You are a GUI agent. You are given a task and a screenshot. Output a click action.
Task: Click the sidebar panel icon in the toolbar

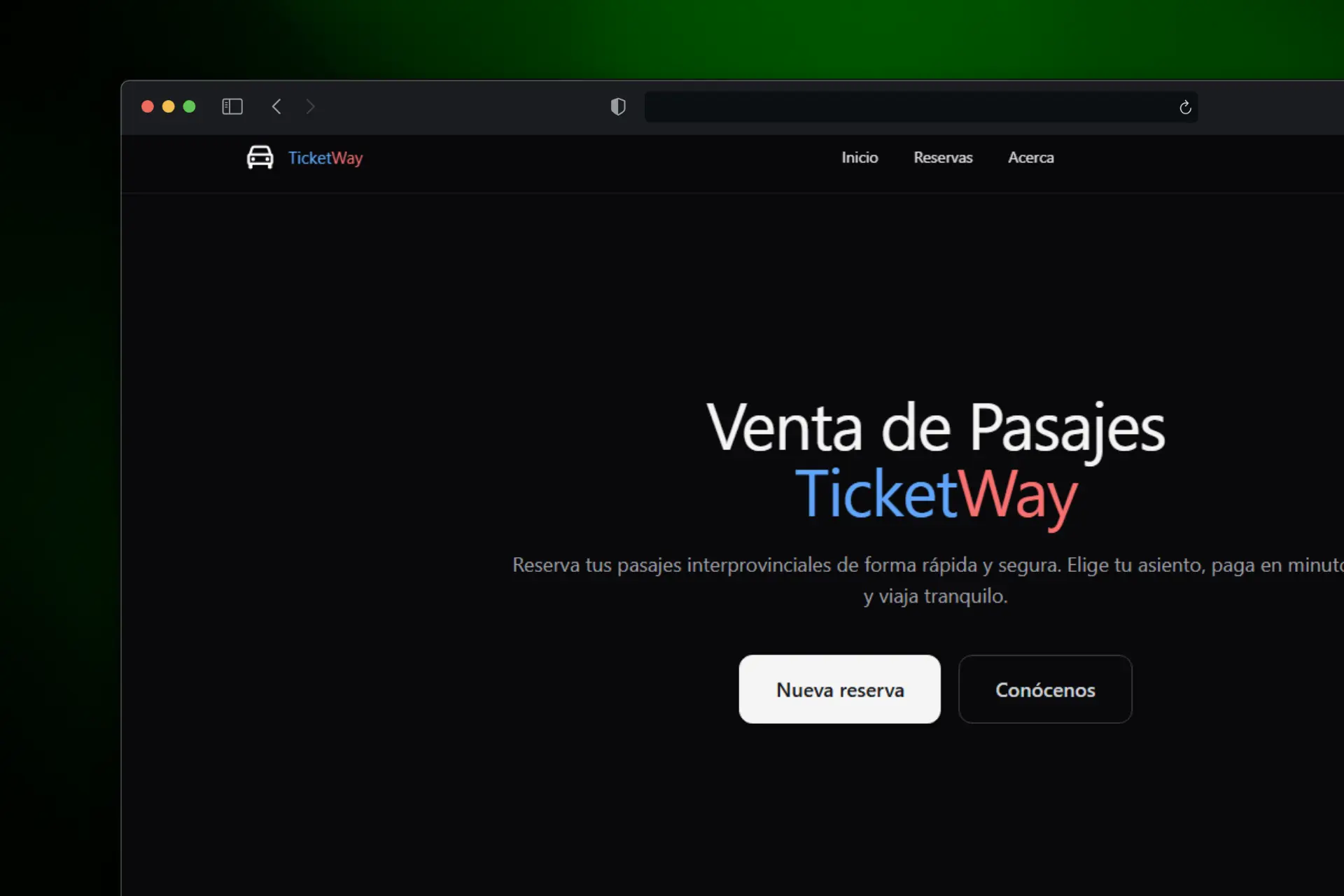click(232, 106)
